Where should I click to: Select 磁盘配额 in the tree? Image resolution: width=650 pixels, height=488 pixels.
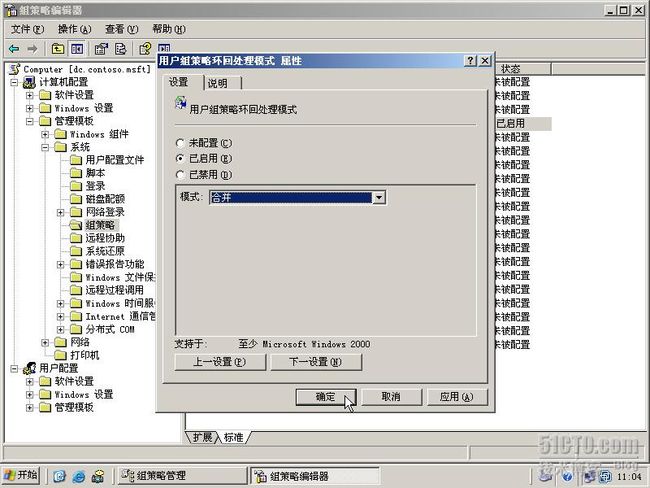pos(105,199)
